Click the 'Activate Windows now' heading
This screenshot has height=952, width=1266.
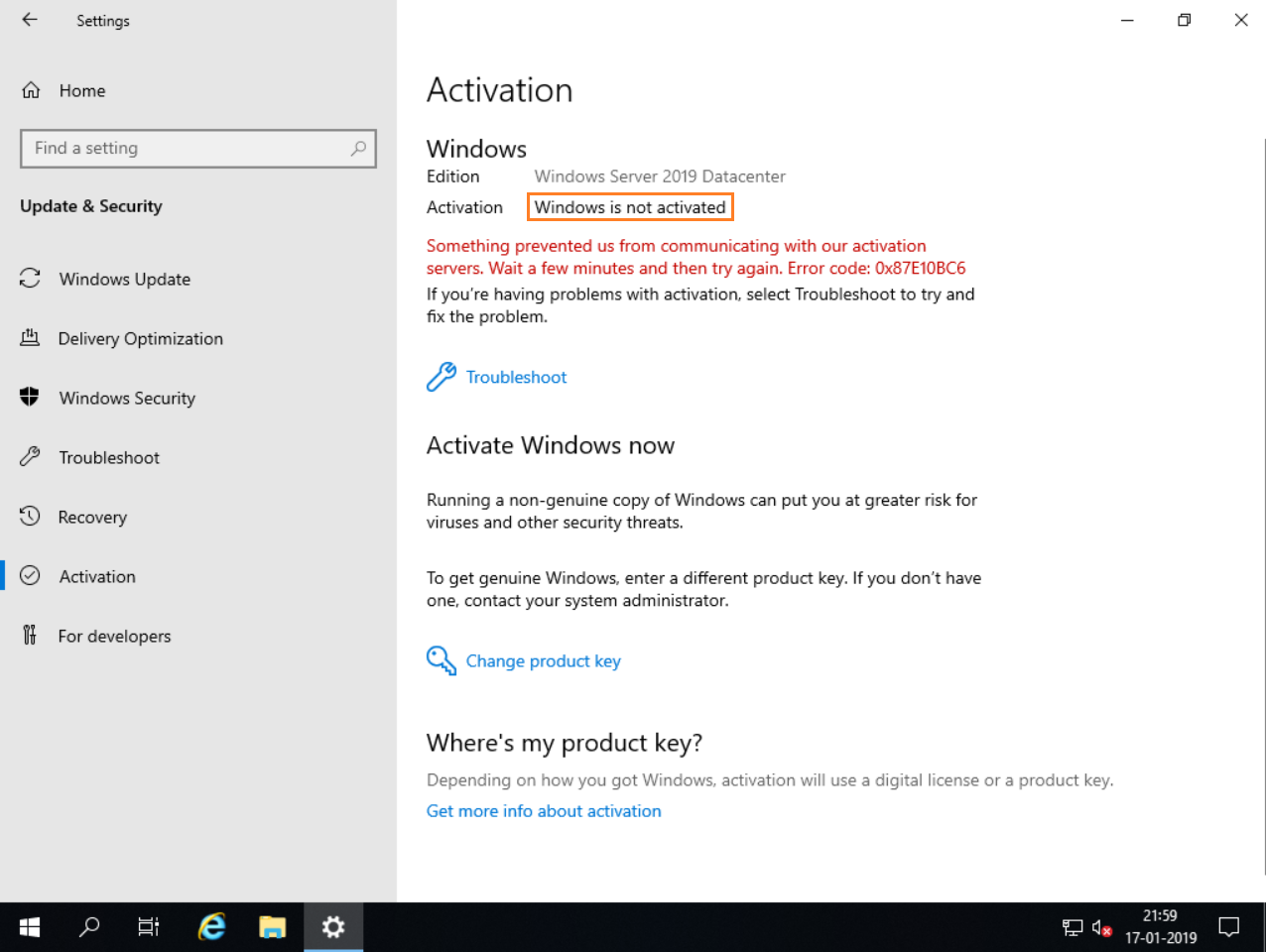551,445
